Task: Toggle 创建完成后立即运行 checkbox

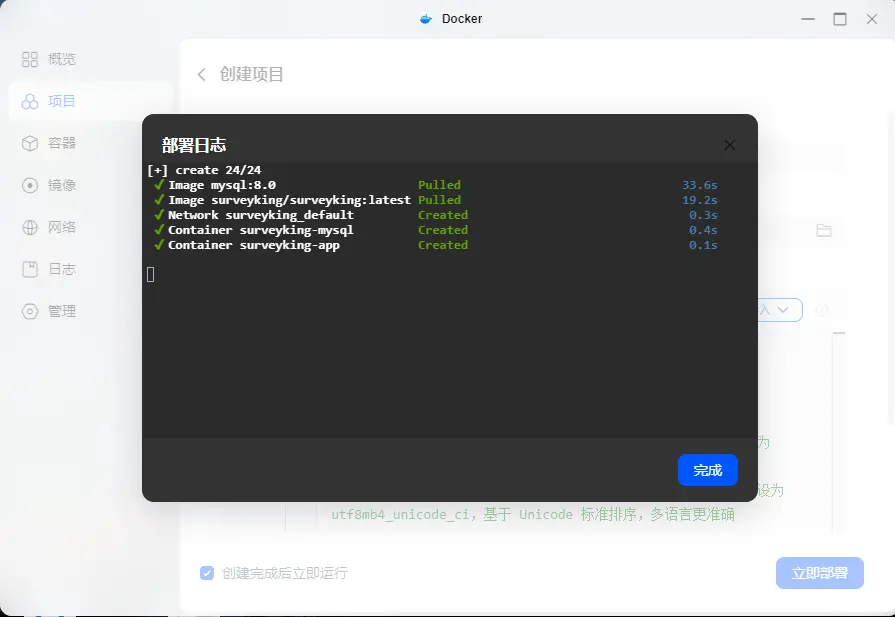Action: tap(207, 572)
